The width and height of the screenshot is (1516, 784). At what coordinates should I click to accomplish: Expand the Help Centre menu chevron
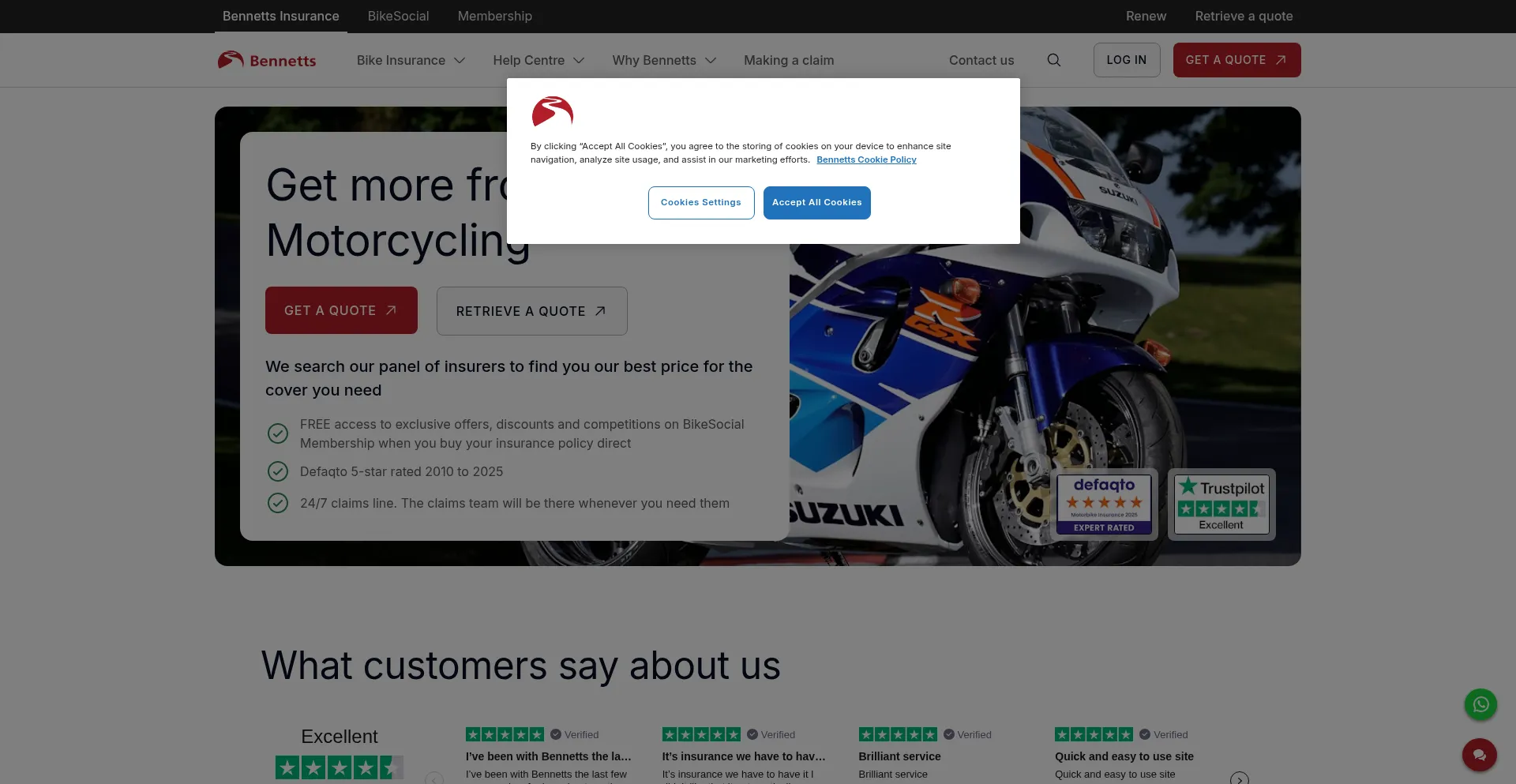tap(579, 61)
